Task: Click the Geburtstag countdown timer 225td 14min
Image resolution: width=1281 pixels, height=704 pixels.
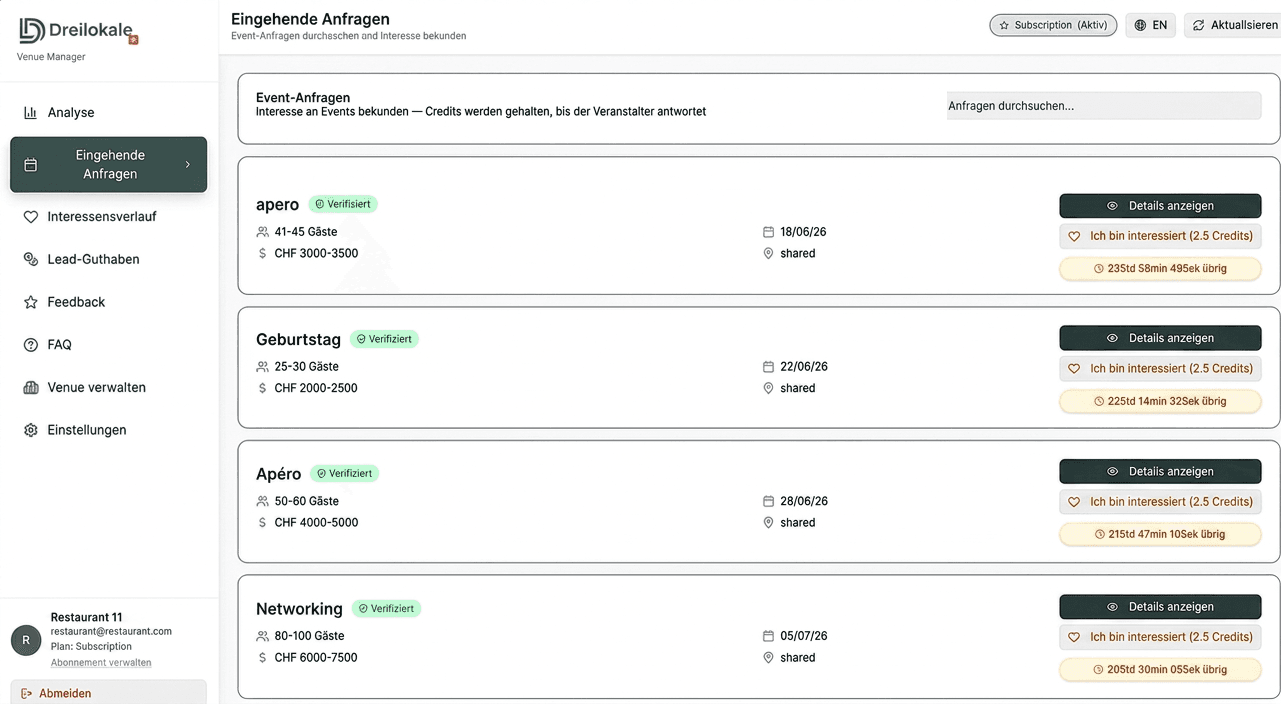Action: [1160, 401]
